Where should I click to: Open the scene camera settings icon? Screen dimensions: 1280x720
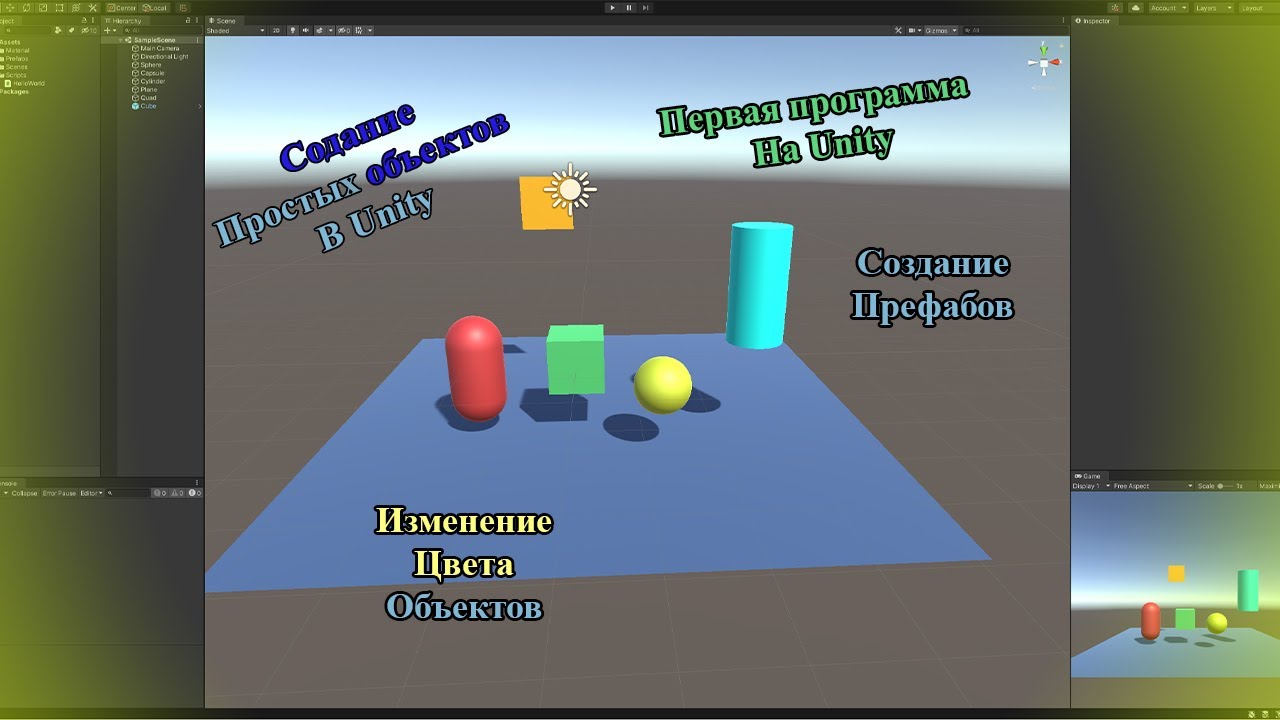[911, 31]
